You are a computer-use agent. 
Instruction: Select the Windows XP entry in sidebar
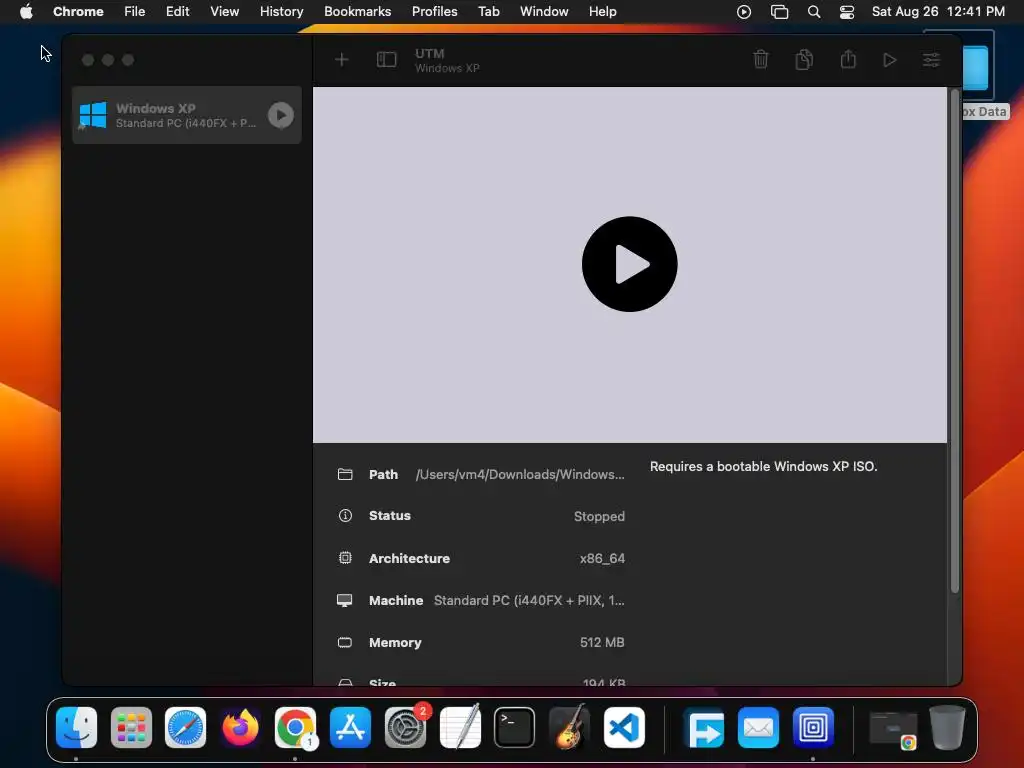tap(187, 115)
